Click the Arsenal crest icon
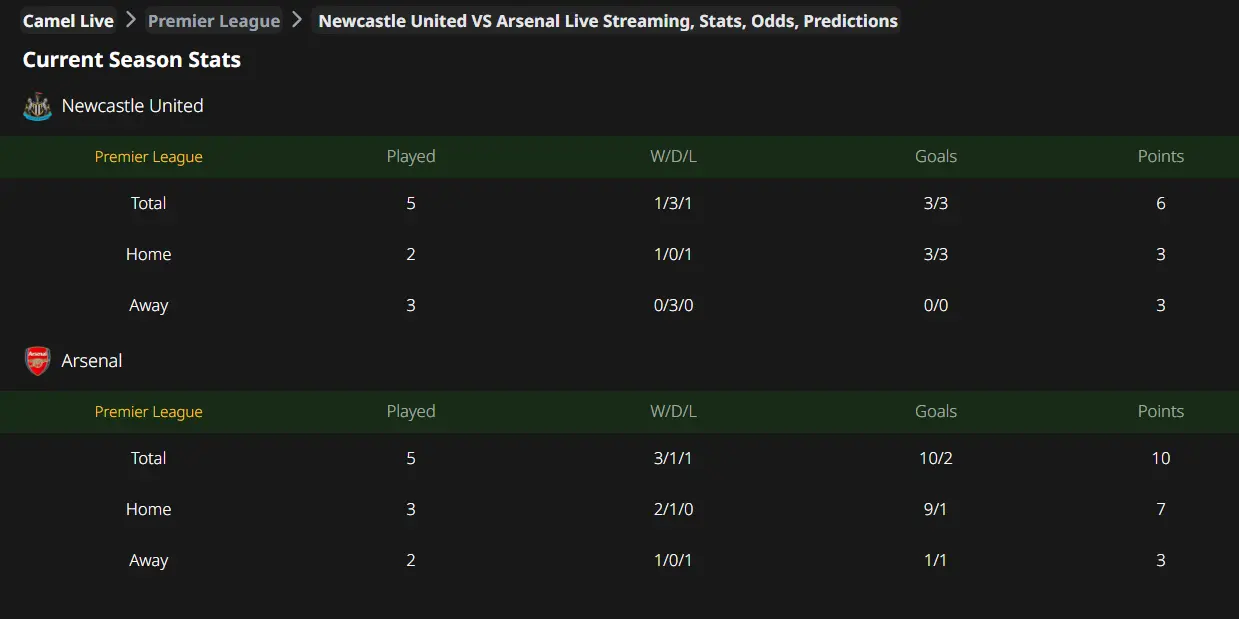Image resolution: width=1239 pixels, height=619 pixels. [37, 361]
